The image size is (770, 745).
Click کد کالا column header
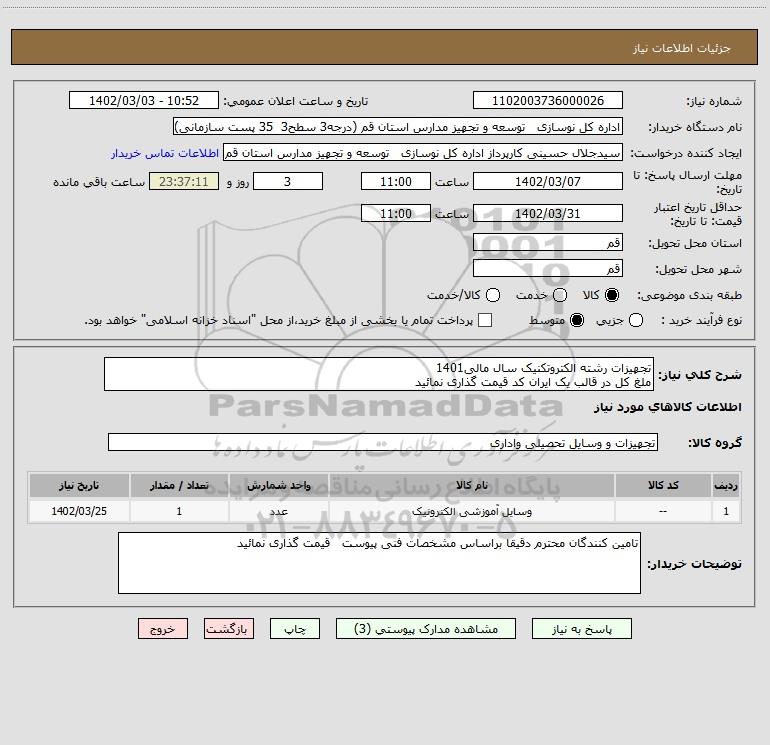(663, 485)
